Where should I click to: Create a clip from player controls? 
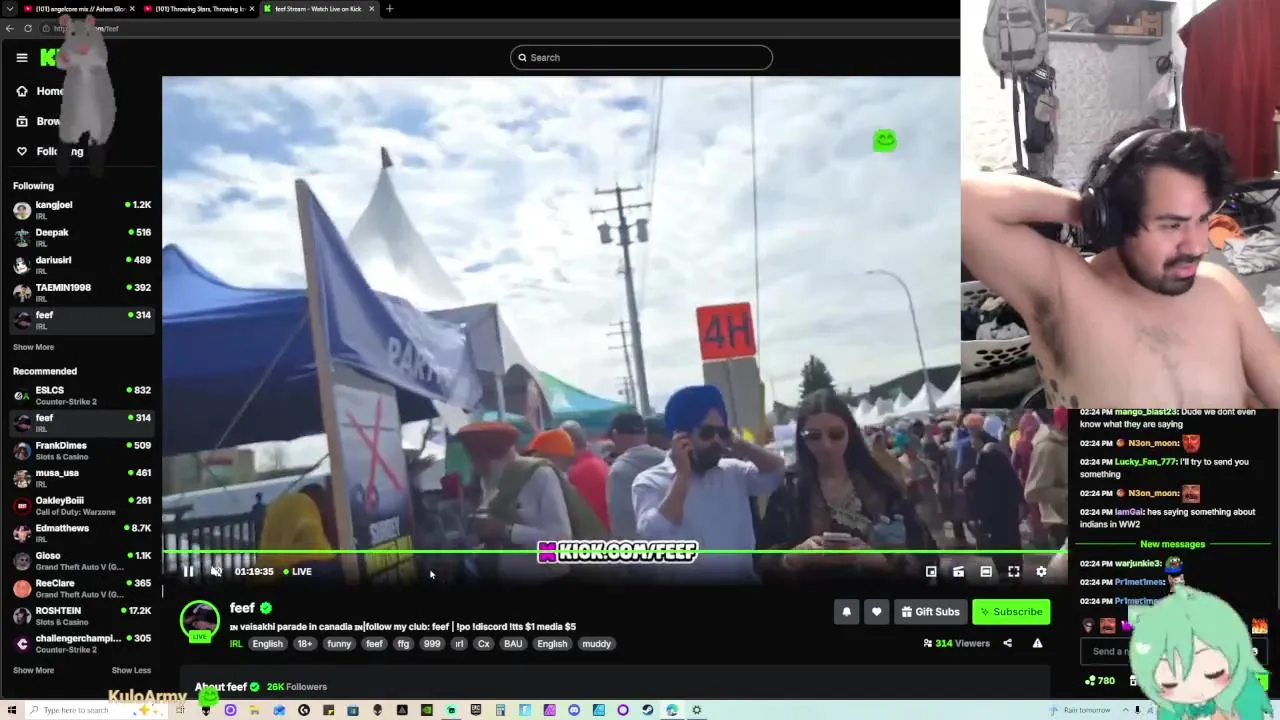point(958,572)
